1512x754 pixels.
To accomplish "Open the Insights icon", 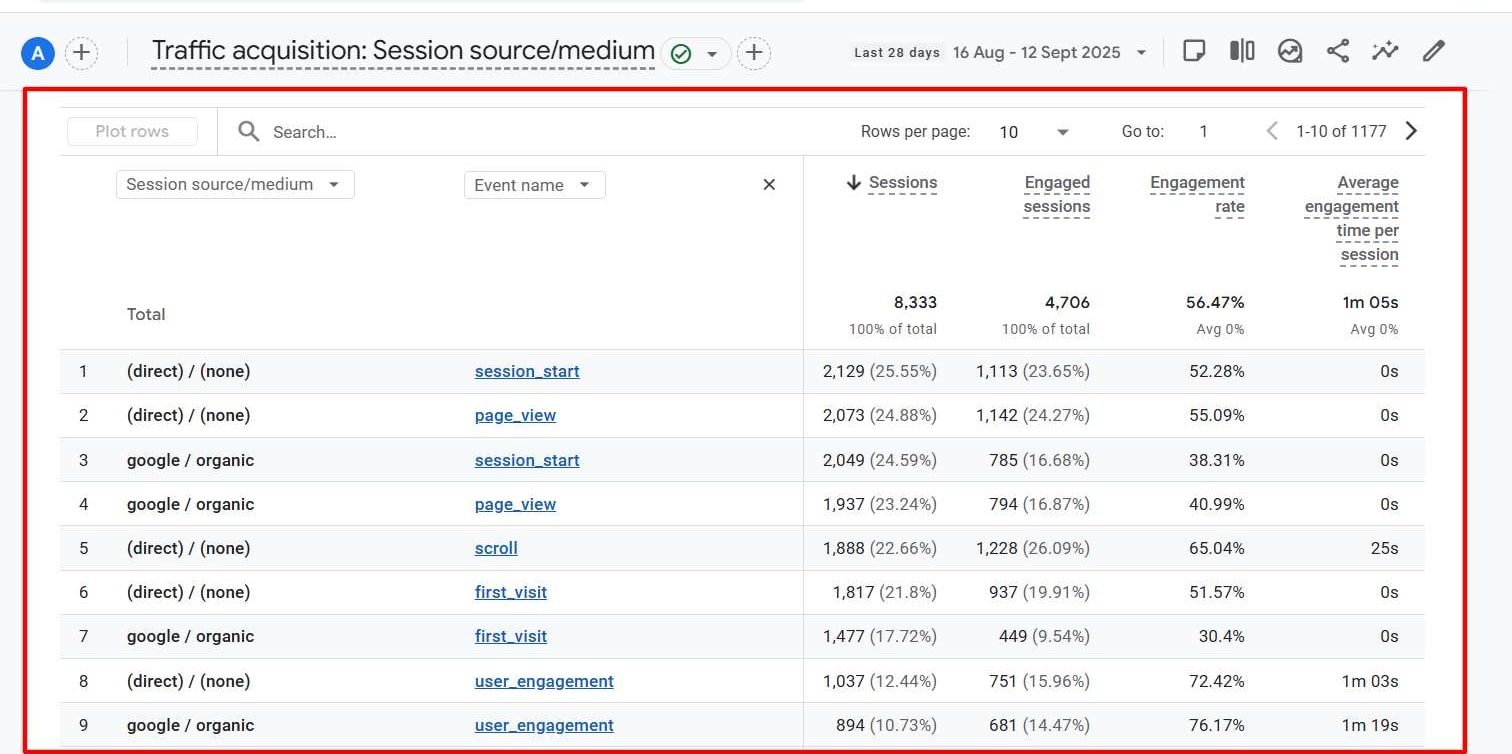I will coord(1290,51).
